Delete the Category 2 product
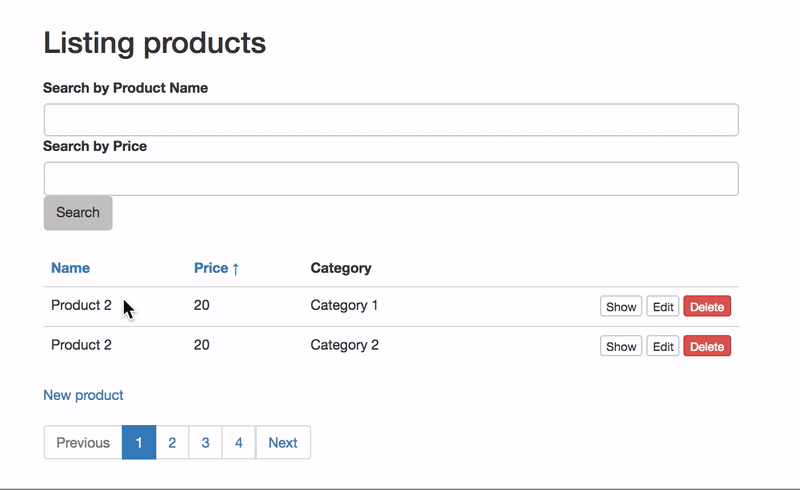800x490 pixels. click(x=707, y=347)
